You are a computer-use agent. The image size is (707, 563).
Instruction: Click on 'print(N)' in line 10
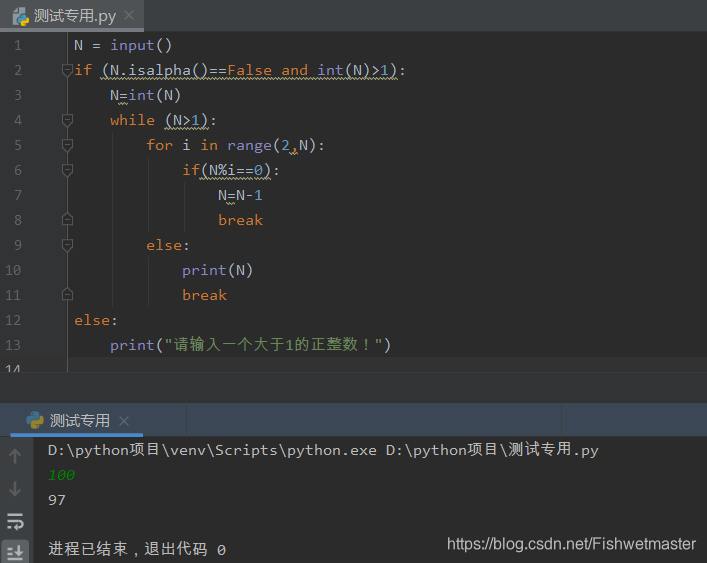217,270
